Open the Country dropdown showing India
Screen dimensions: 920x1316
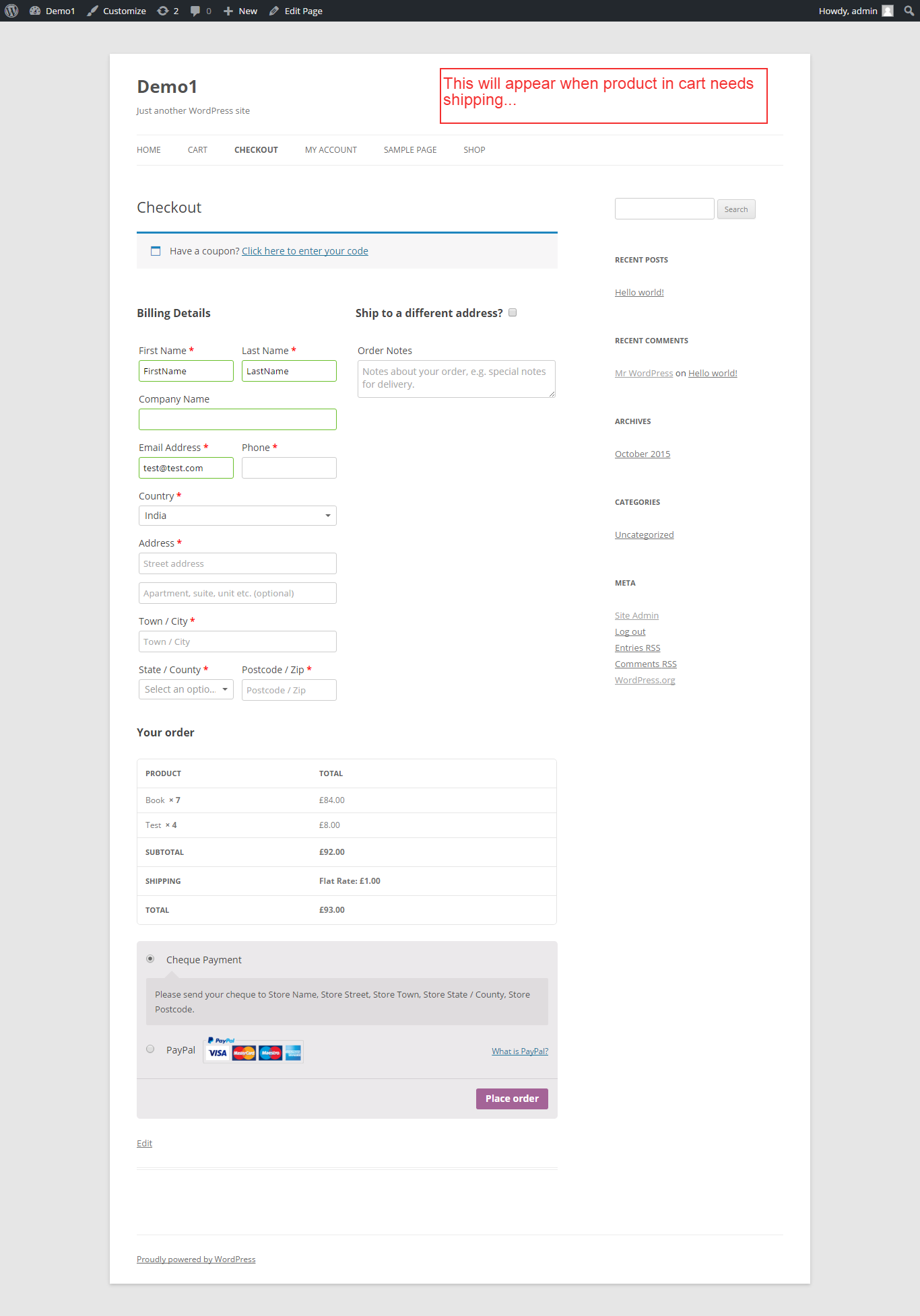click(x=237, y=516)
